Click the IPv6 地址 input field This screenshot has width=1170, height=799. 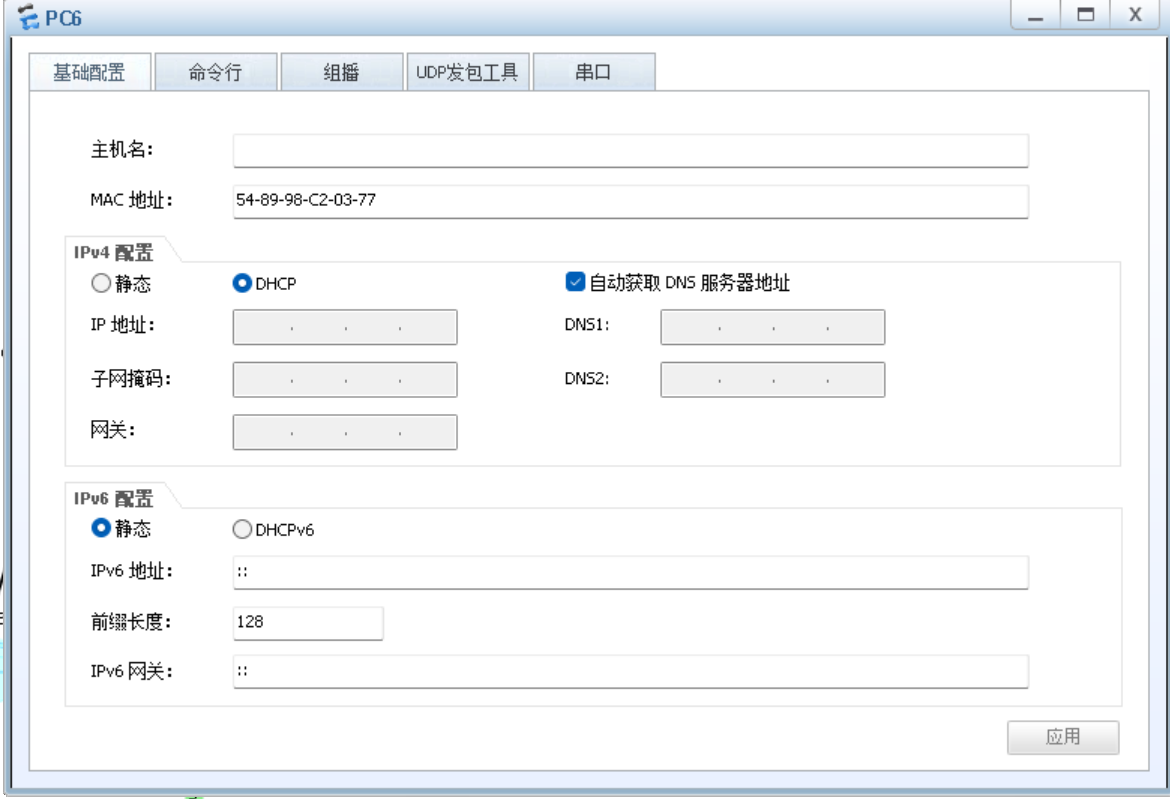coord(631,572)
